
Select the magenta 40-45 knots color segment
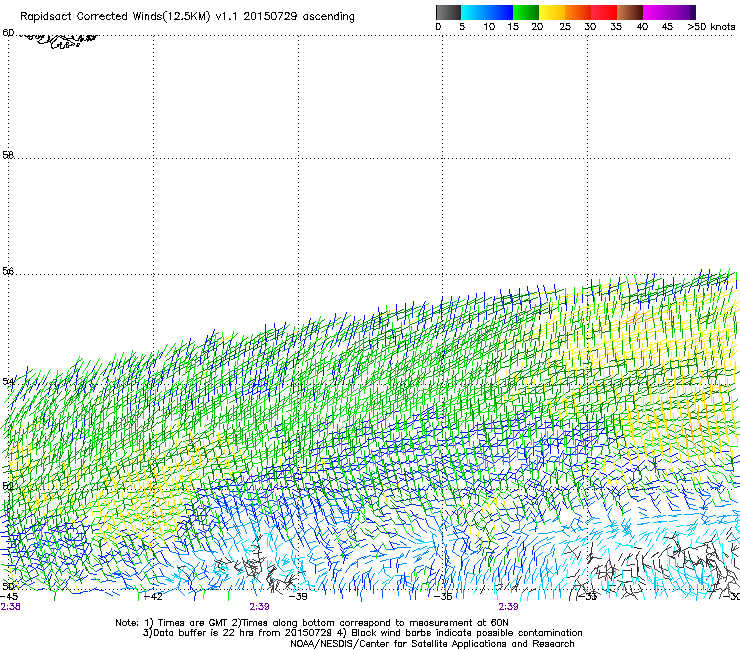tap(656, 12)
